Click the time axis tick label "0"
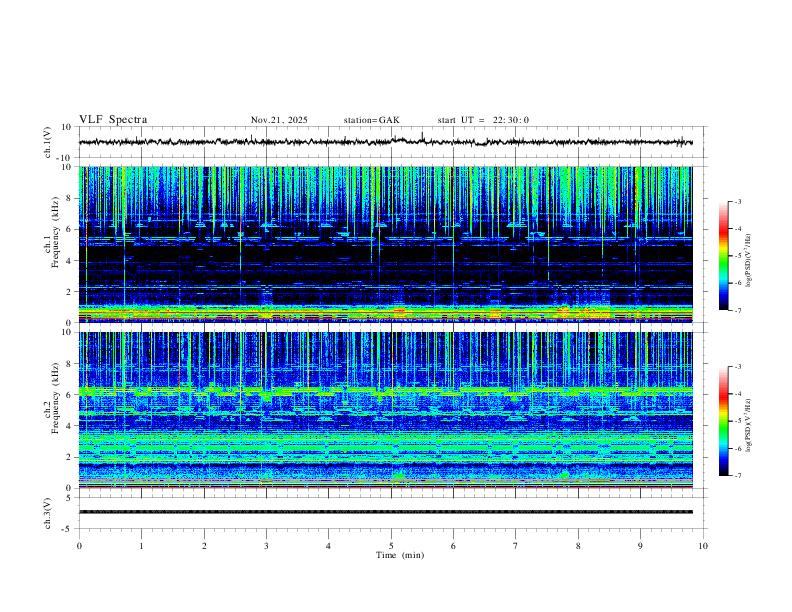792x612 pixels. (79, 546)
